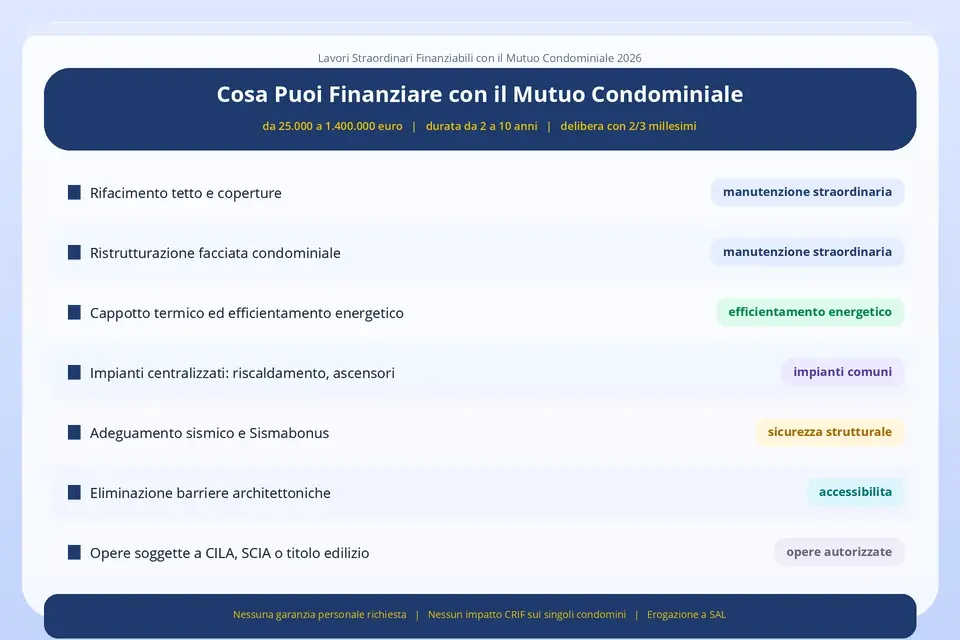Select the square marker beside Adeguamento sismico

(x=74, y=432)
